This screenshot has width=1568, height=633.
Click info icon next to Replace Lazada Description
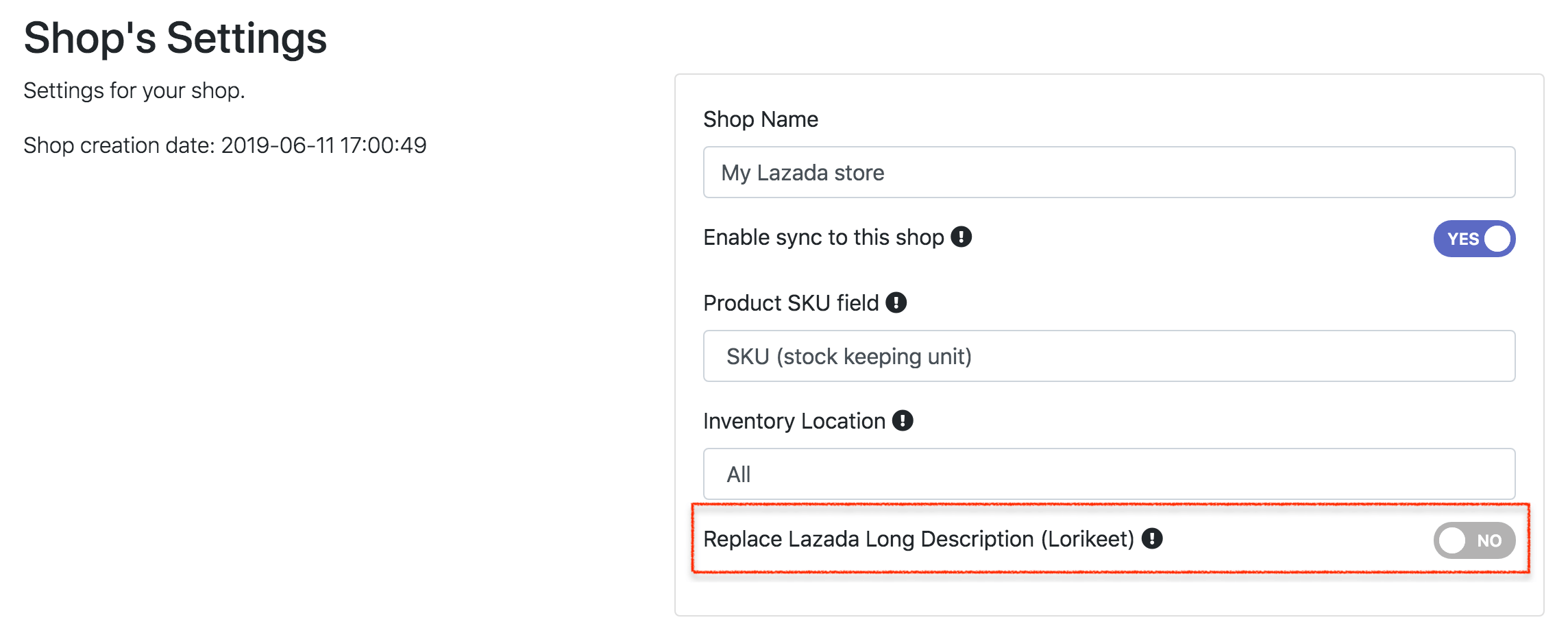[x=1152, y=538]
